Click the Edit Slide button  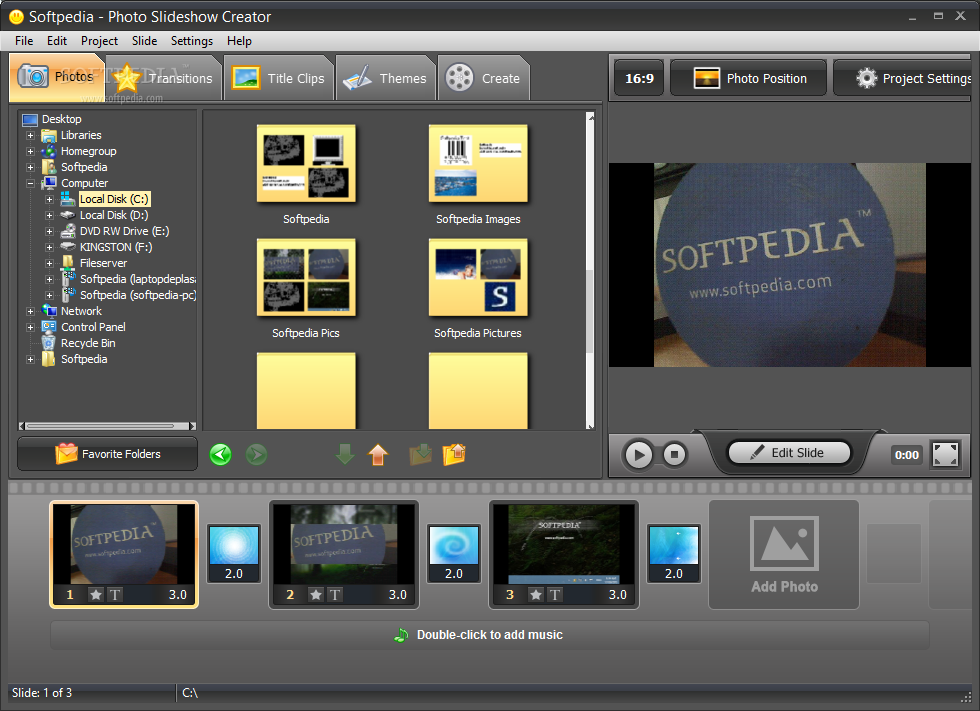click(789, 452)
